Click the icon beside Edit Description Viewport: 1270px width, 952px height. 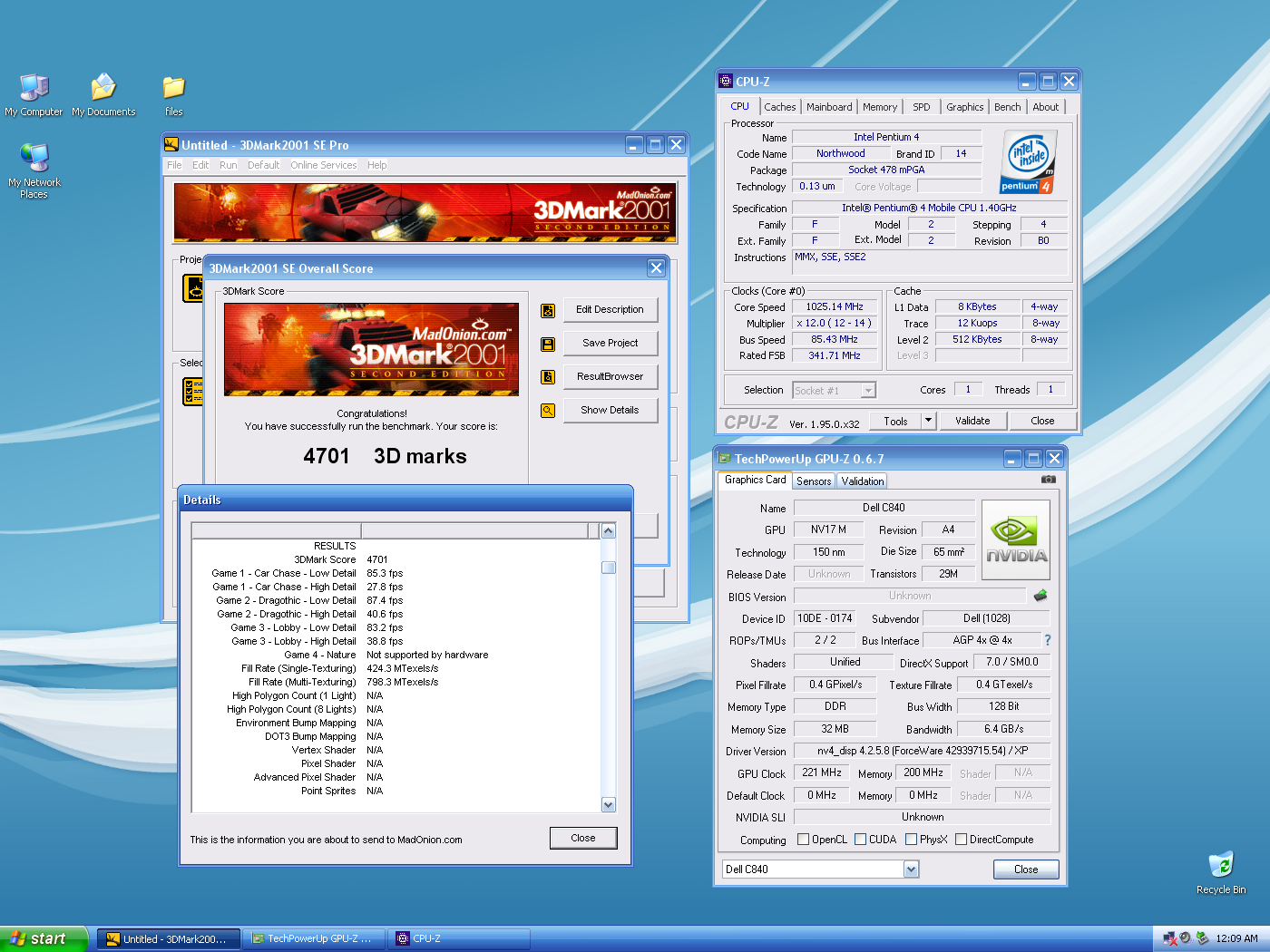pos(548,311)
